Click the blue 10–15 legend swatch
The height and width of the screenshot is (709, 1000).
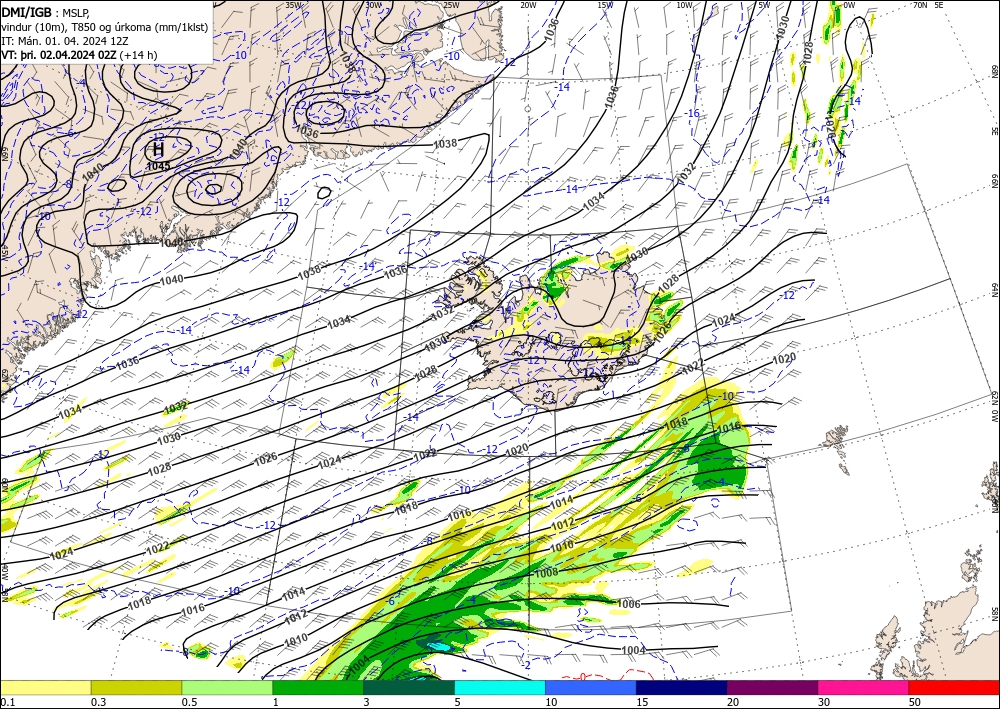coord(591,687)
